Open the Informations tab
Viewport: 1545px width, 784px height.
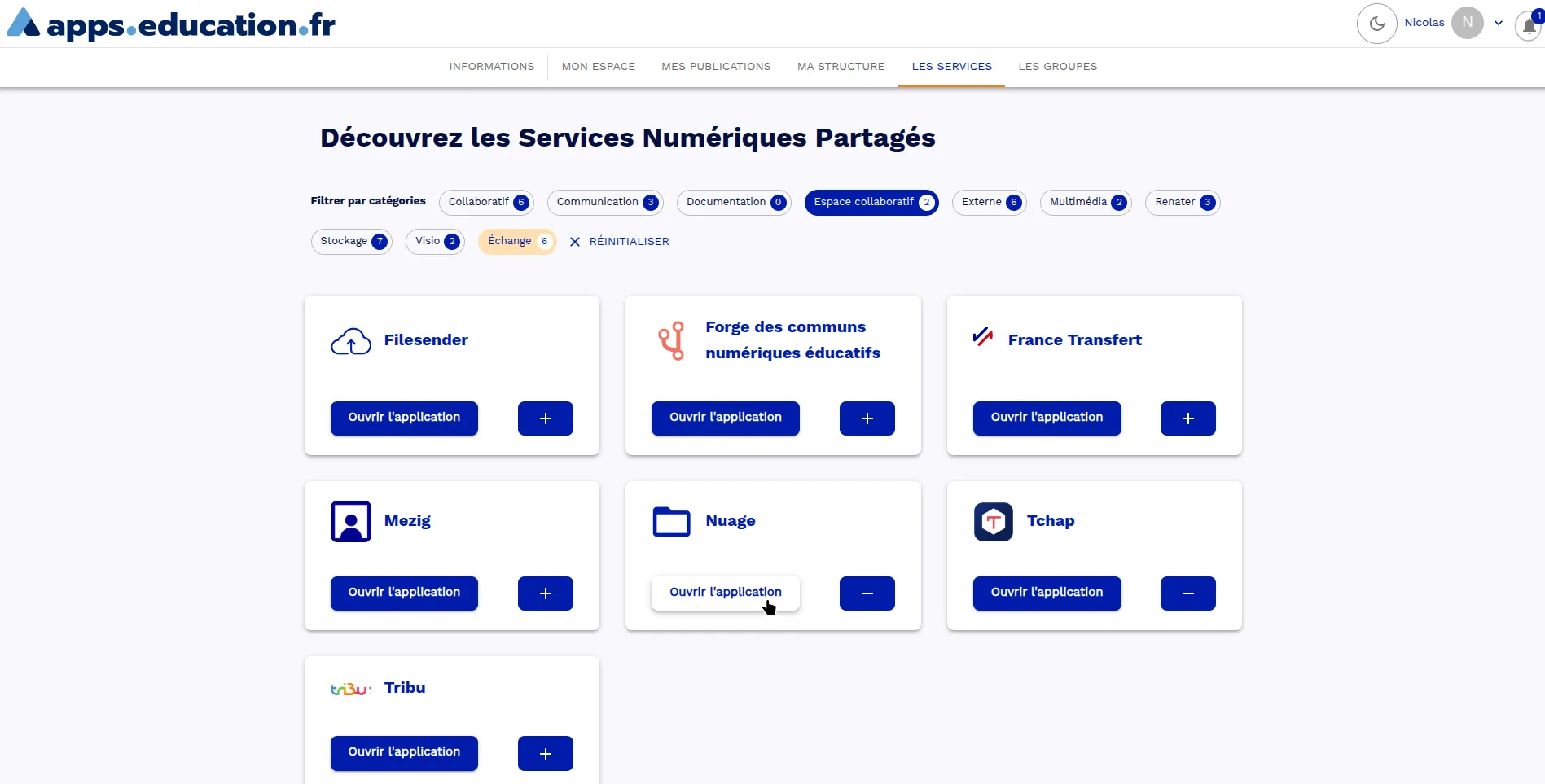(x=492, y=67)
